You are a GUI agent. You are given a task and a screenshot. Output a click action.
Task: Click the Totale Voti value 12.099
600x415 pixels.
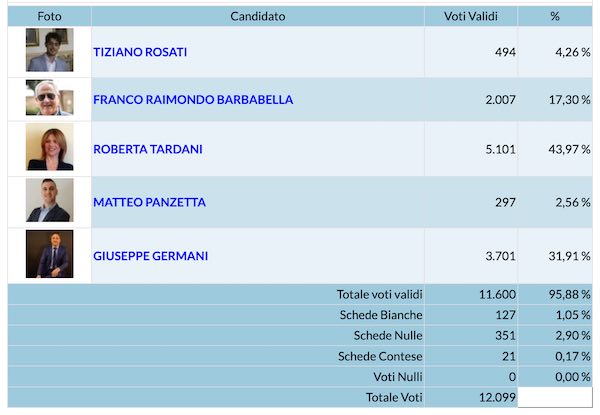click(x=497, y=398)
